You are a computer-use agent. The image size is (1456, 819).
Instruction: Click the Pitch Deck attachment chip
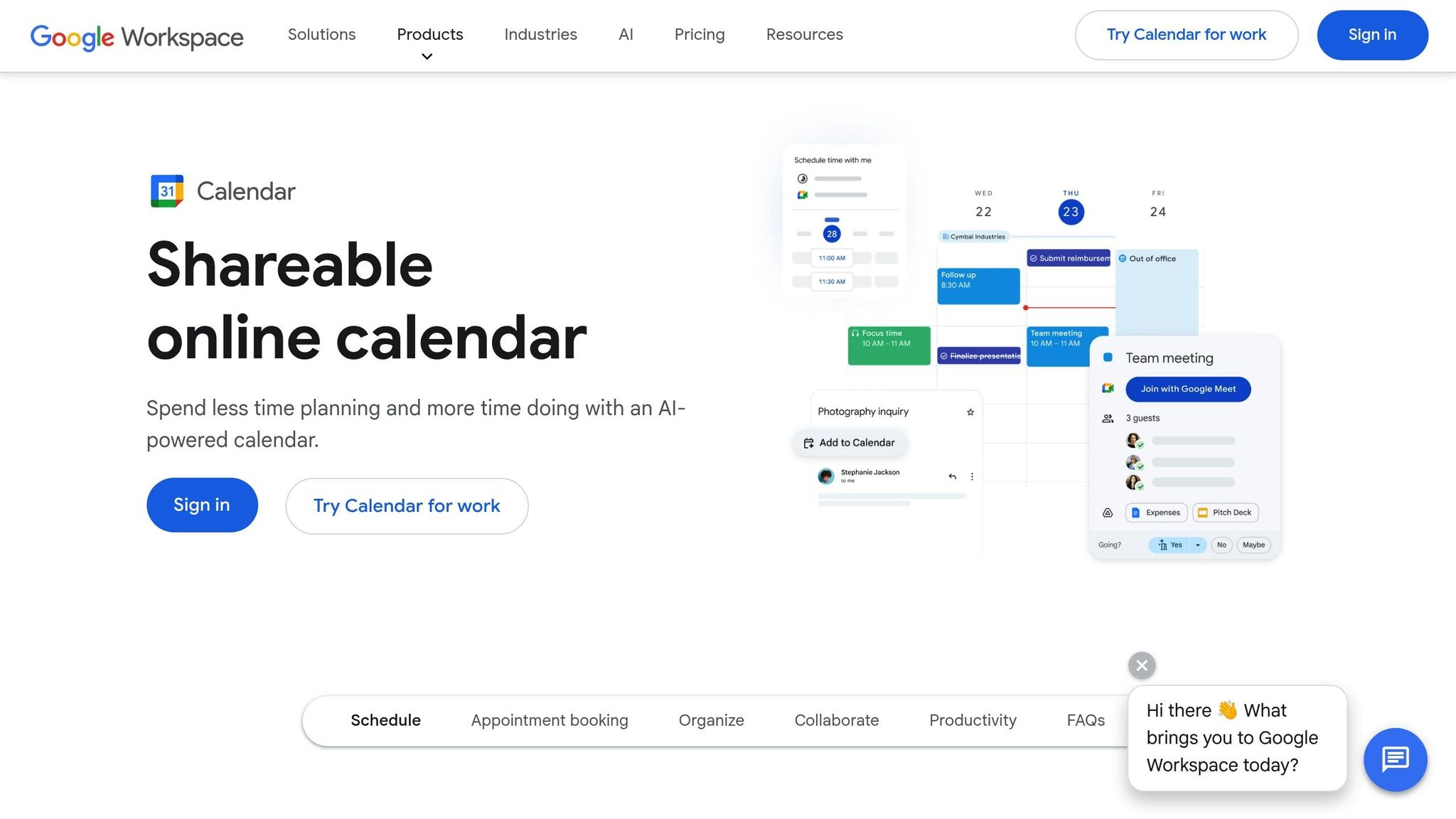[x=1225, y=512]
